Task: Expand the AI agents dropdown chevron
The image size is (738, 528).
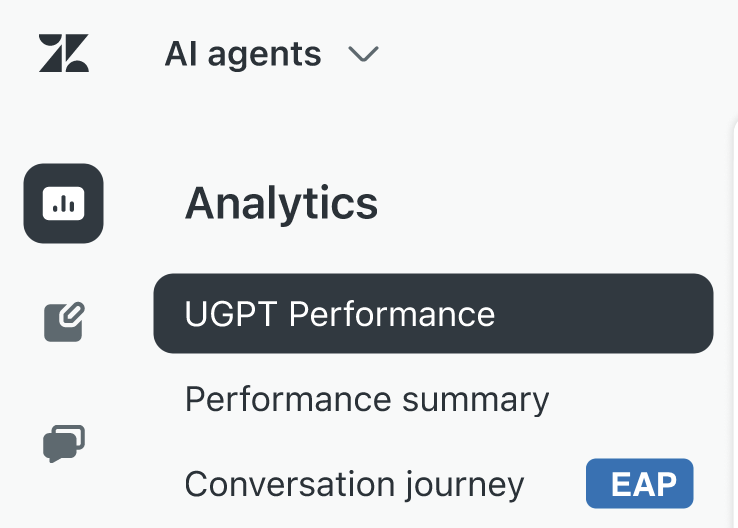Action: coord(363,54)
